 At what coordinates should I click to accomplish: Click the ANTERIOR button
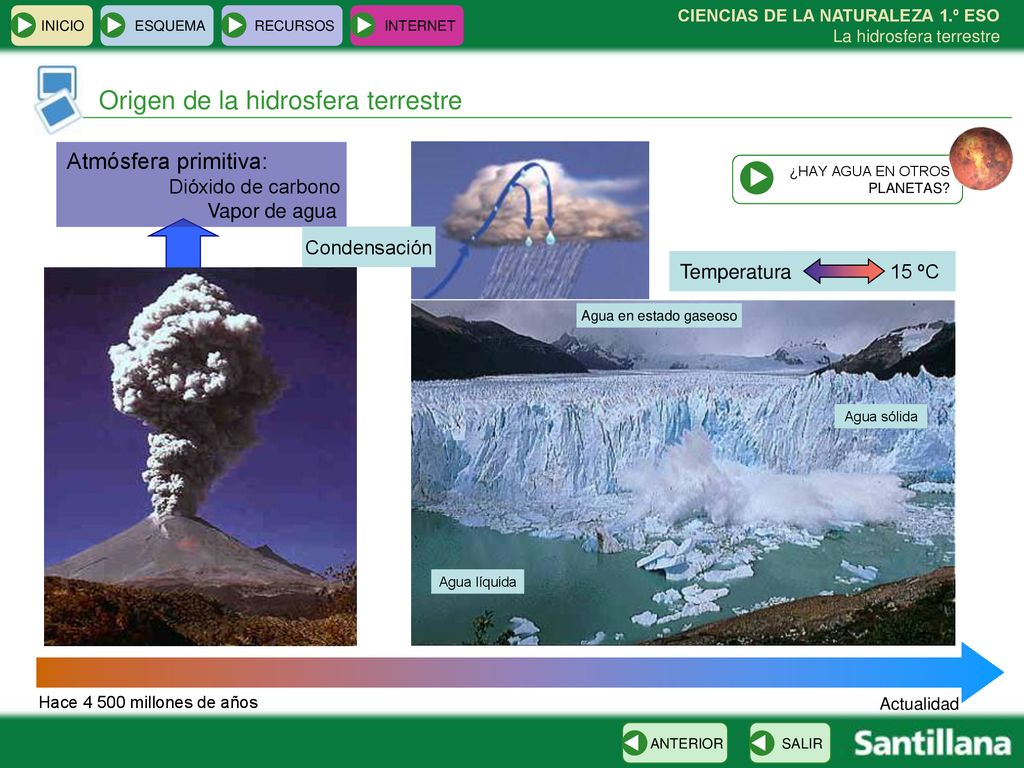675,743
